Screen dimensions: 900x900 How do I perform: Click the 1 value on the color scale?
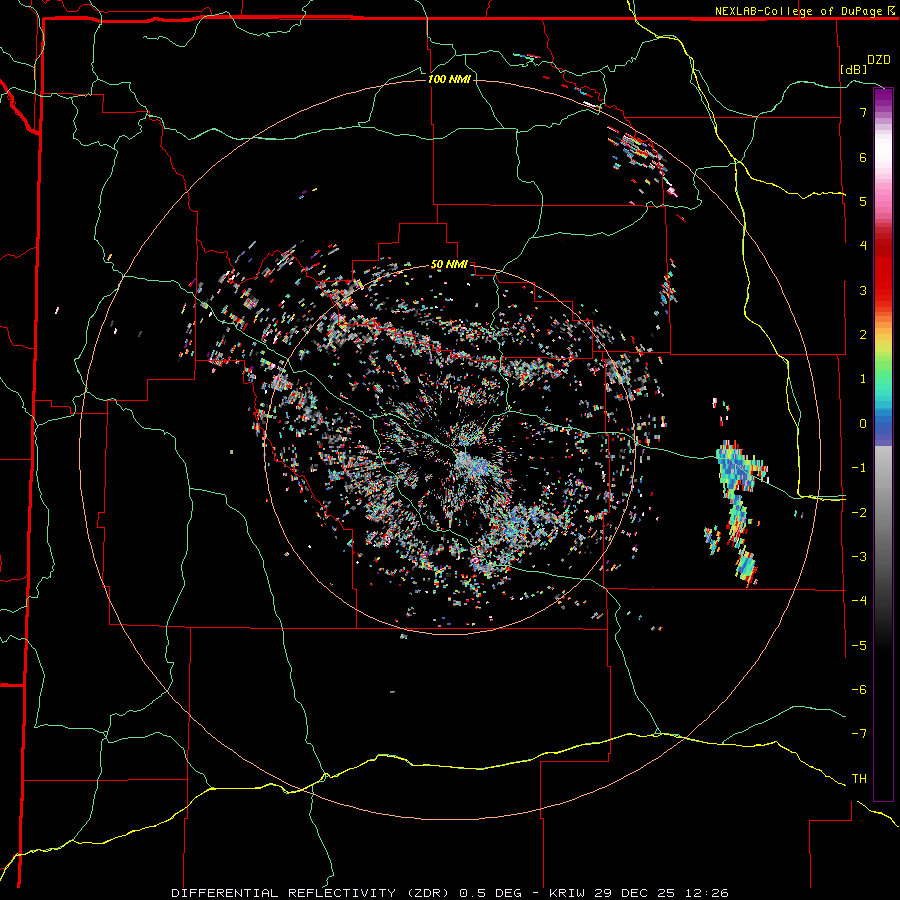(863, 379)
